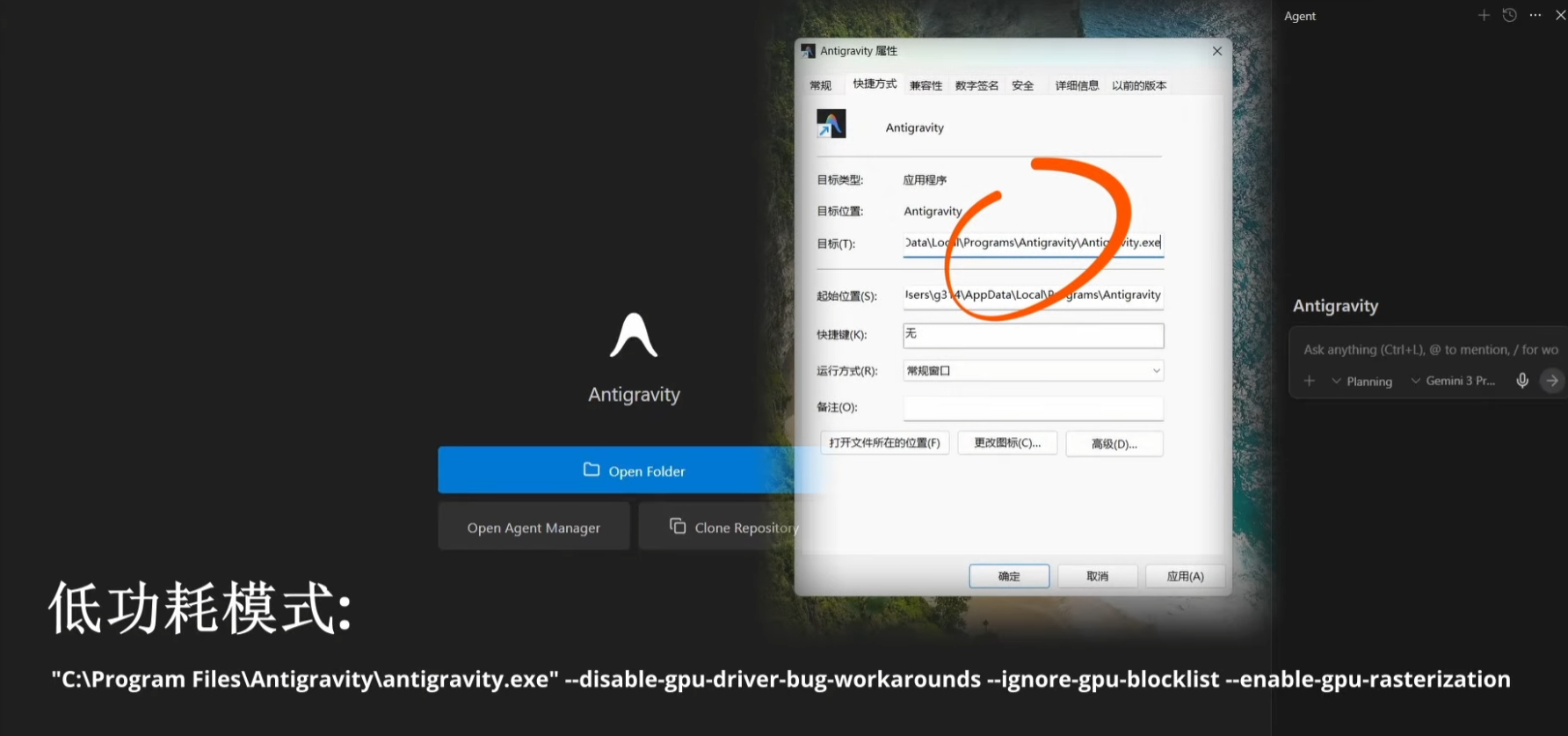
Task: Open the Agent panel history icon
Action: tap(1509, 15)
